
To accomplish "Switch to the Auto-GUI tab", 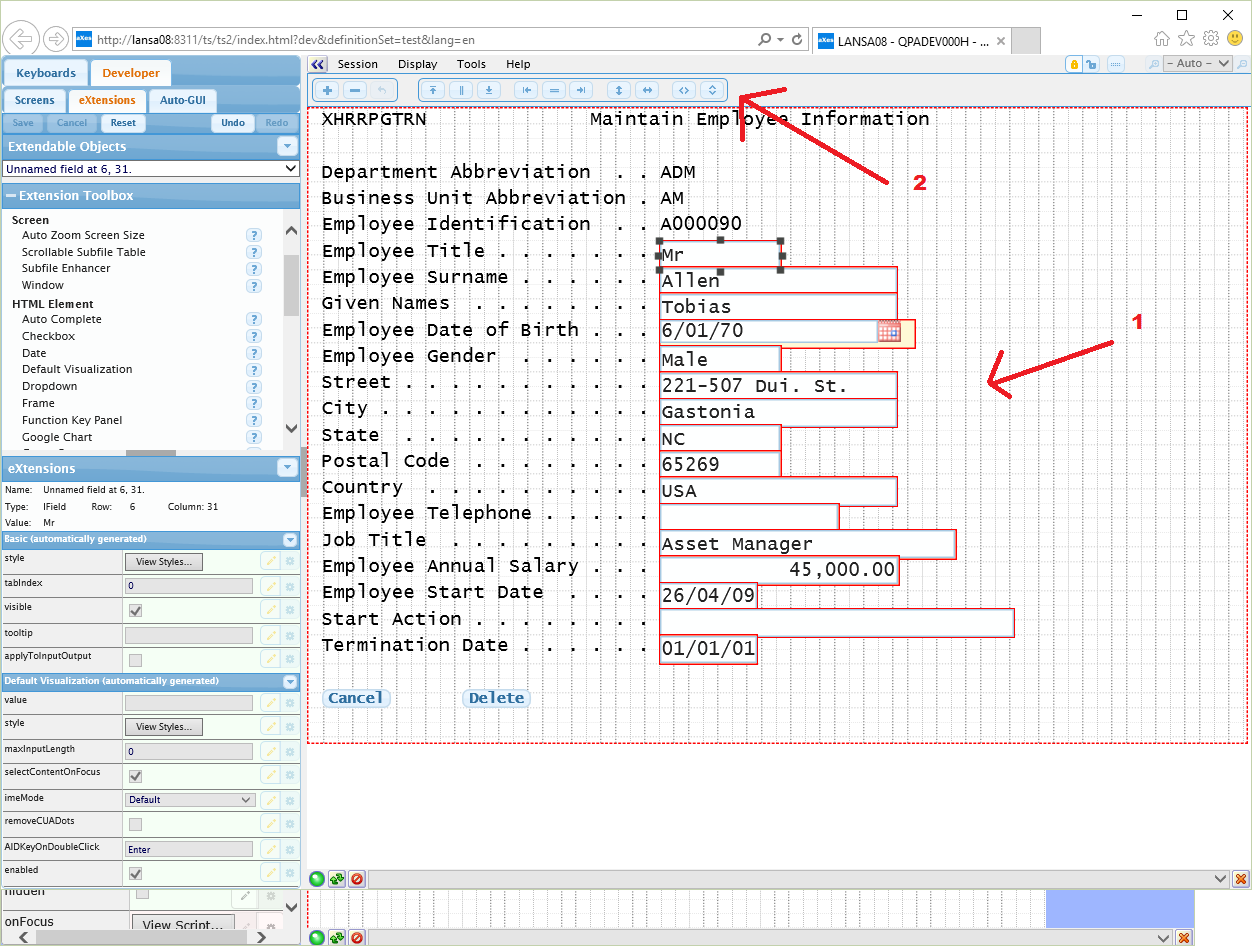I will 182,100.
